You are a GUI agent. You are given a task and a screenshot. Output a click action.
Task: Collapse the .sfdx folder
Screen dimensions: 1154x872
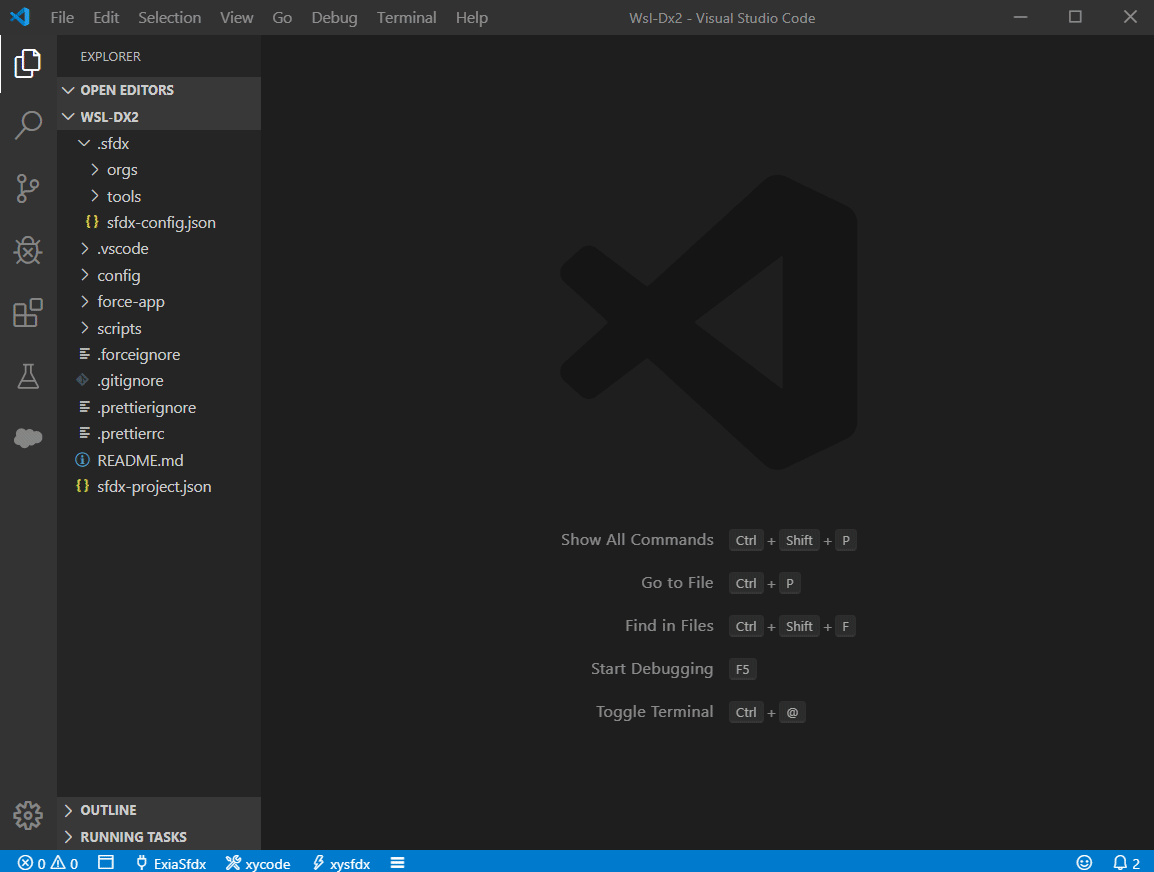[x=159, y=143]
